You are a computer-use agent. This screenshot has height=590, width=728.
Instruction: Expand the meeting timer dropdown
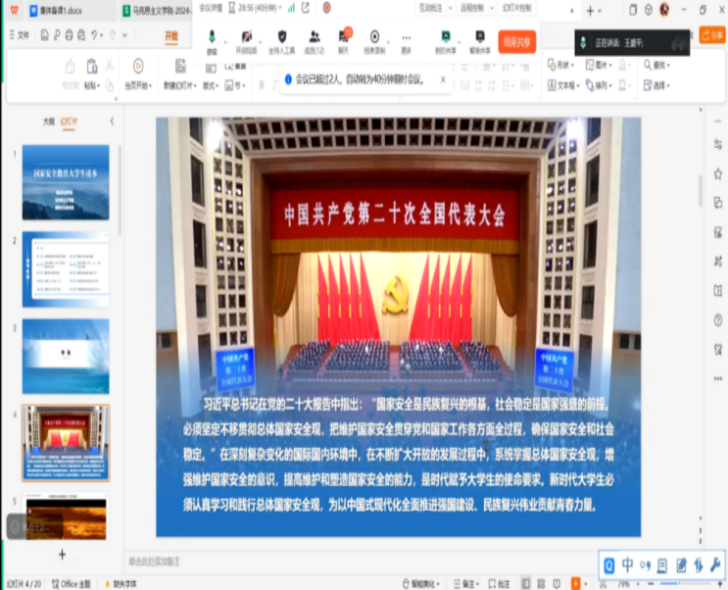tap(280, 8)
